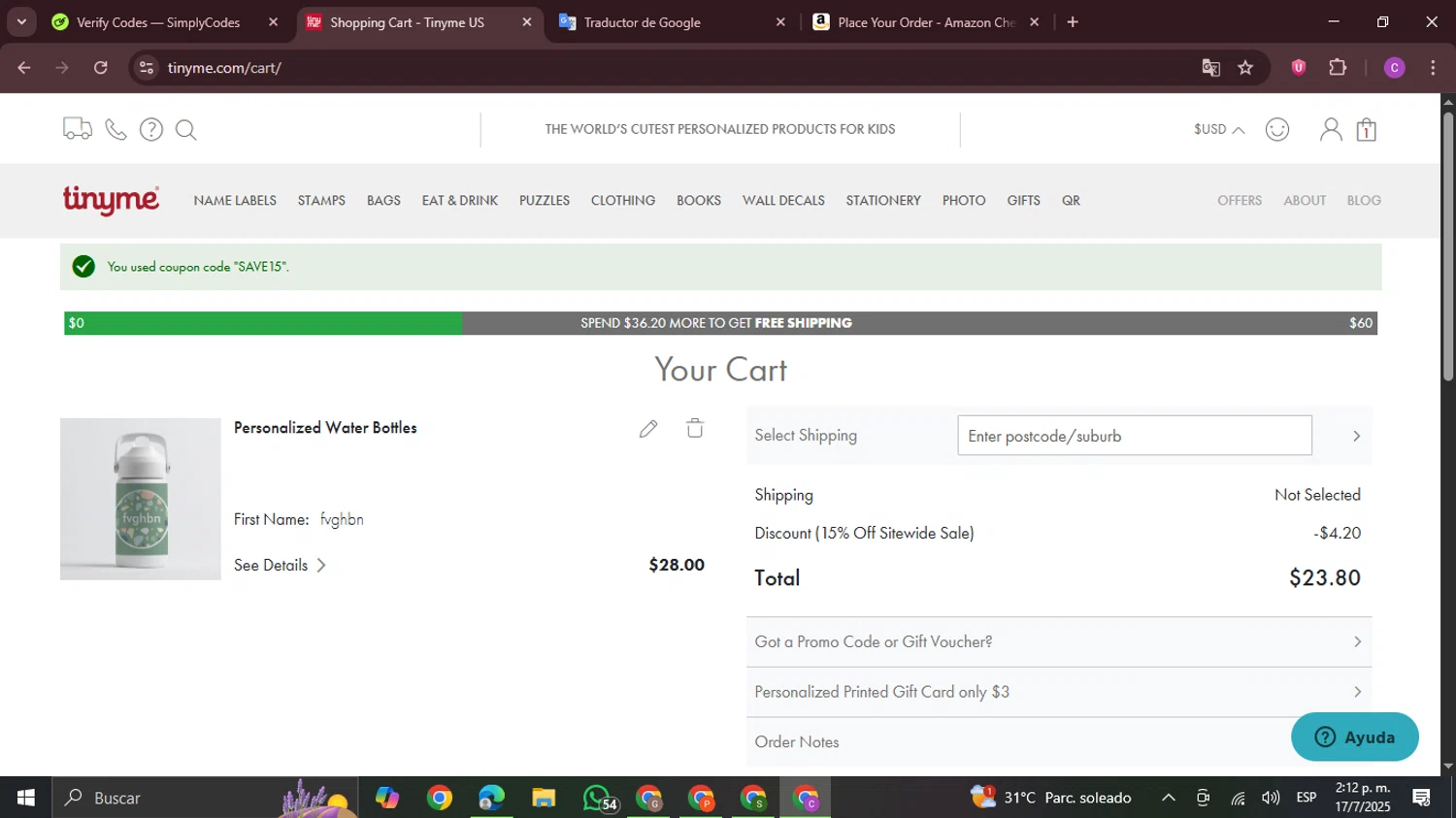Image resolution: width=1456 pixels, height=818 pixels.
Task: Delete the water bottle from cart
Action: click(x=695, y=428)
